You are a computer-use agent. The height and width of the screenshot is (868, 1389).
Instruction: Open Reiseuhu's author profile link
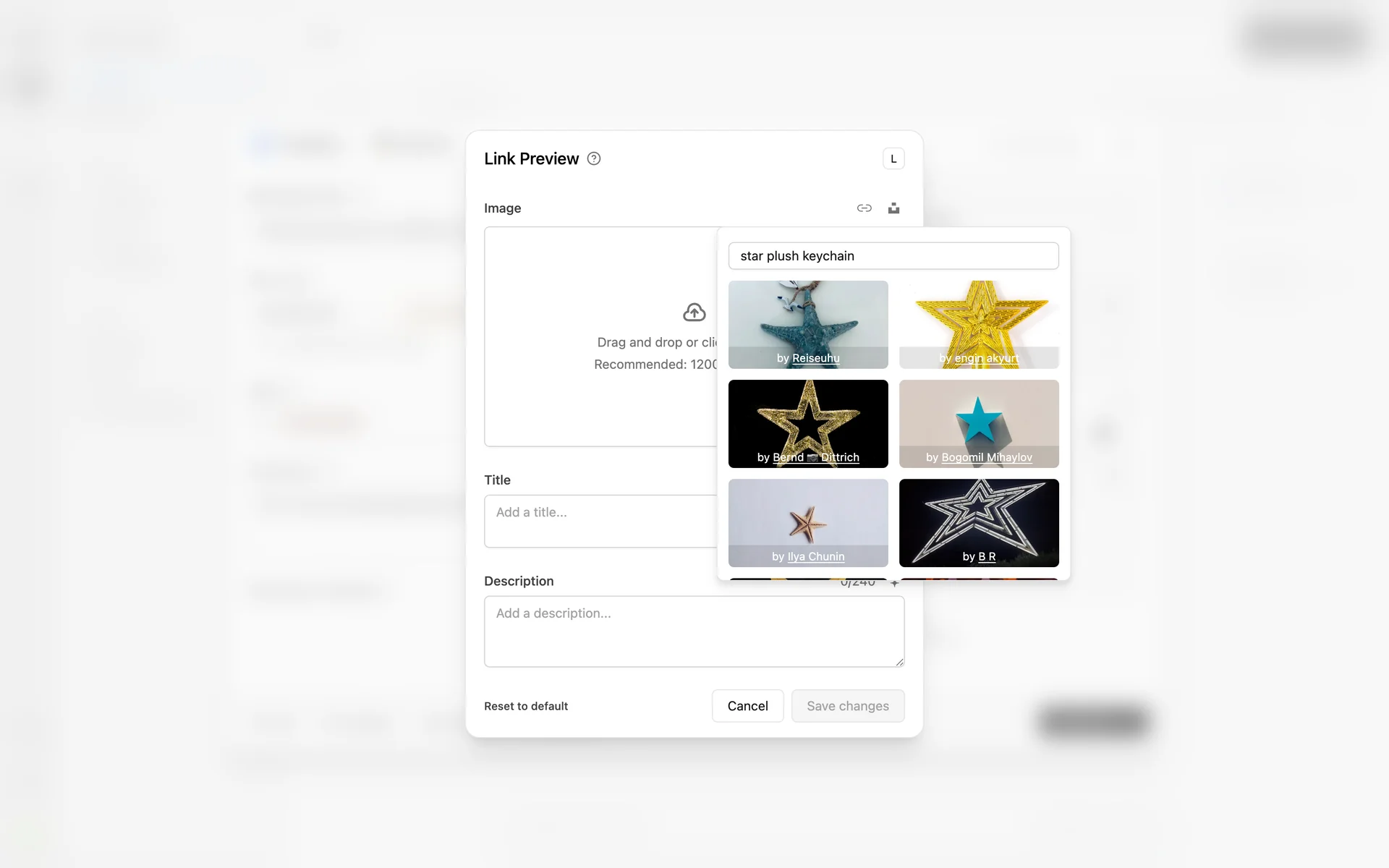[x=815, y=358]
